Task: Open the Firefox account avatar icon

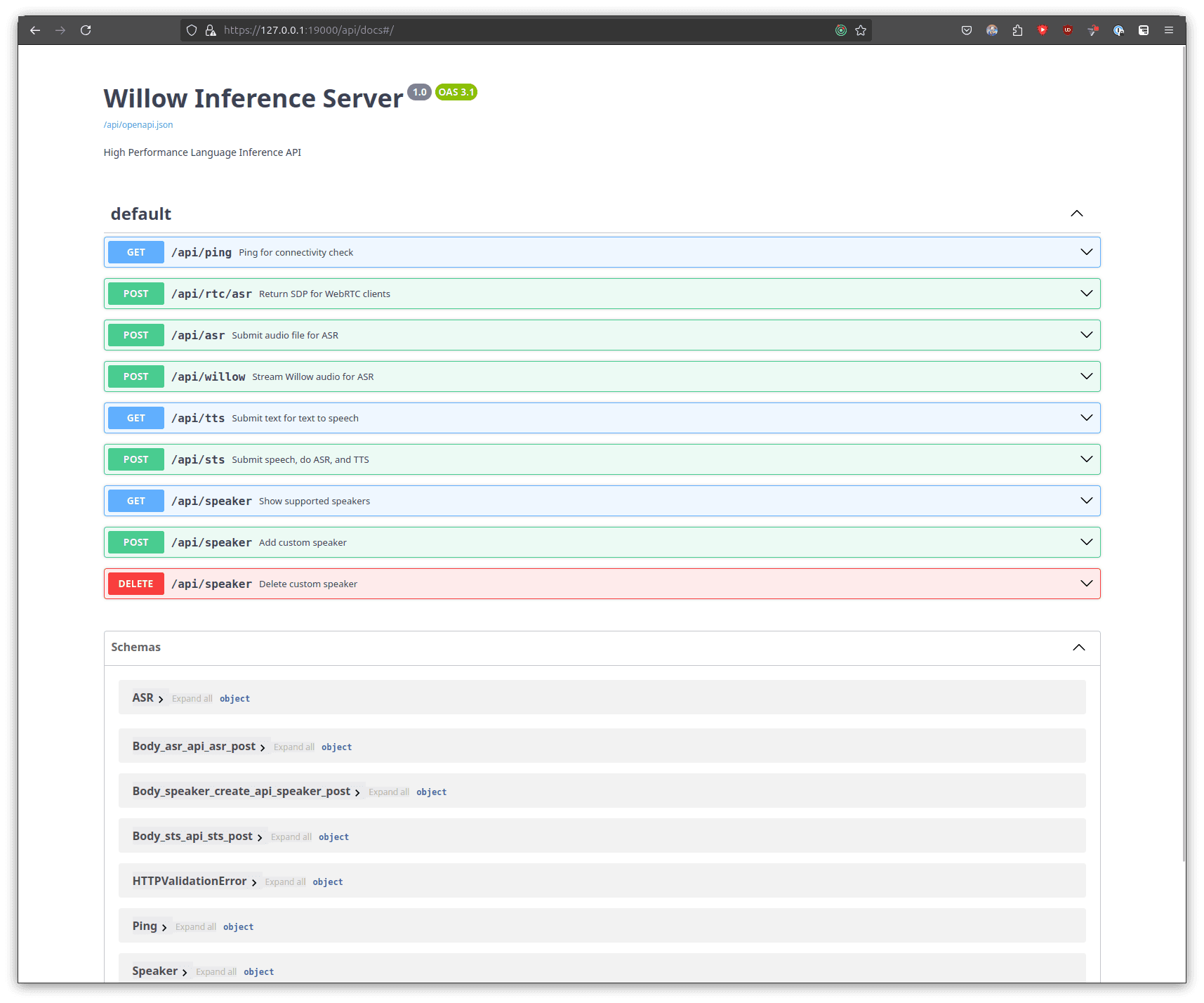Action: 992,30
